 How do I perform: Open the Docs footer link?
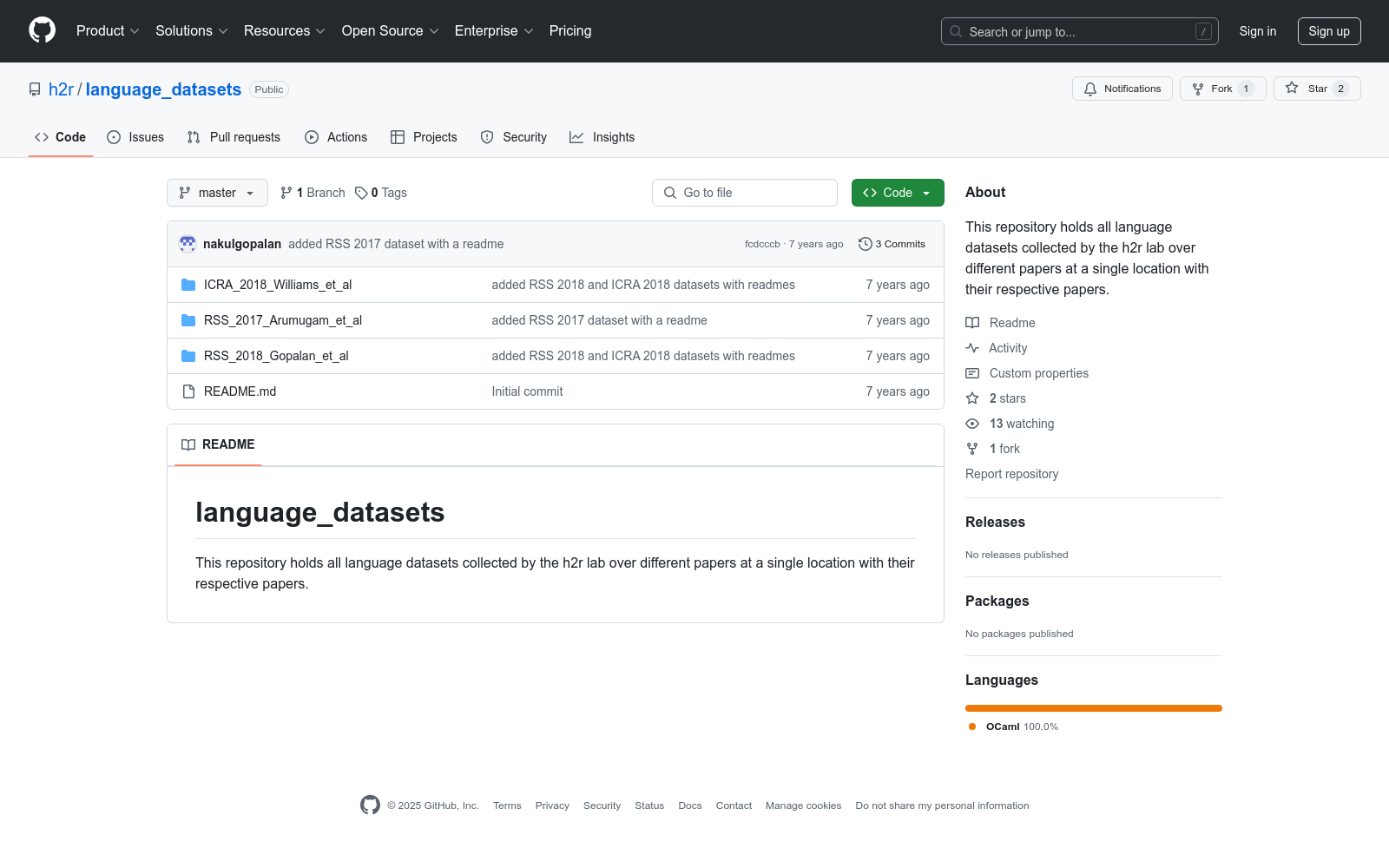click(690, 806)
